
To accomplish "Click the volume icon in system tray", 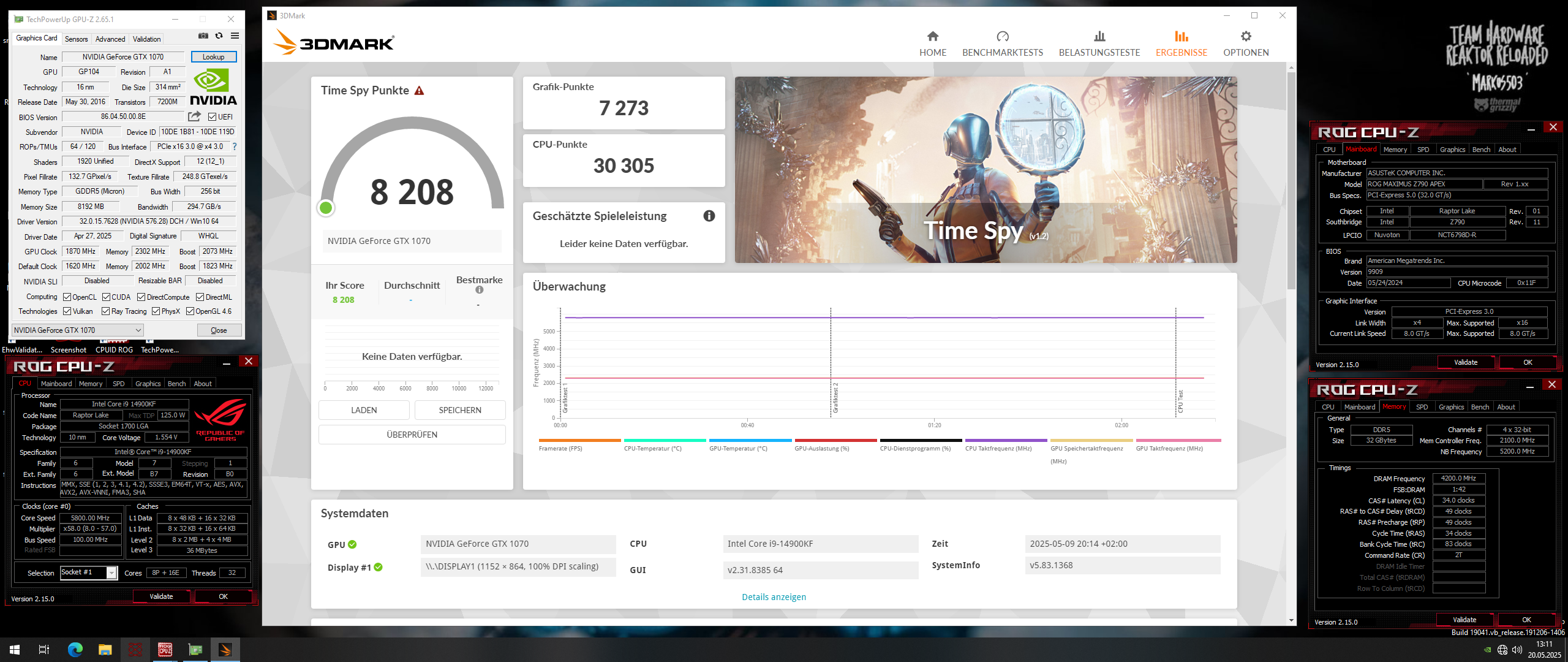I will 1517,650.
